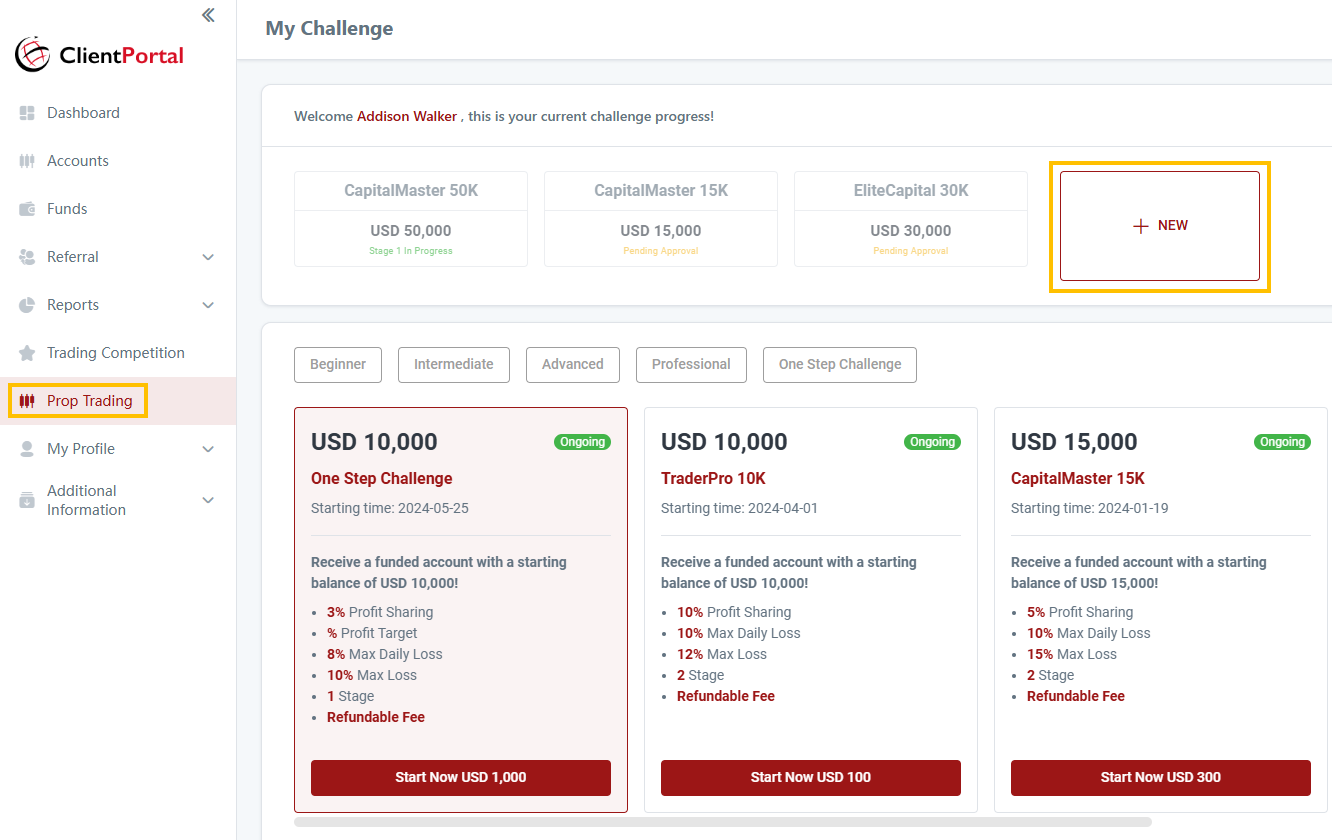Click the Trading Competition star icon
This screenshot has width=1332, height=840.
(27, 353)
